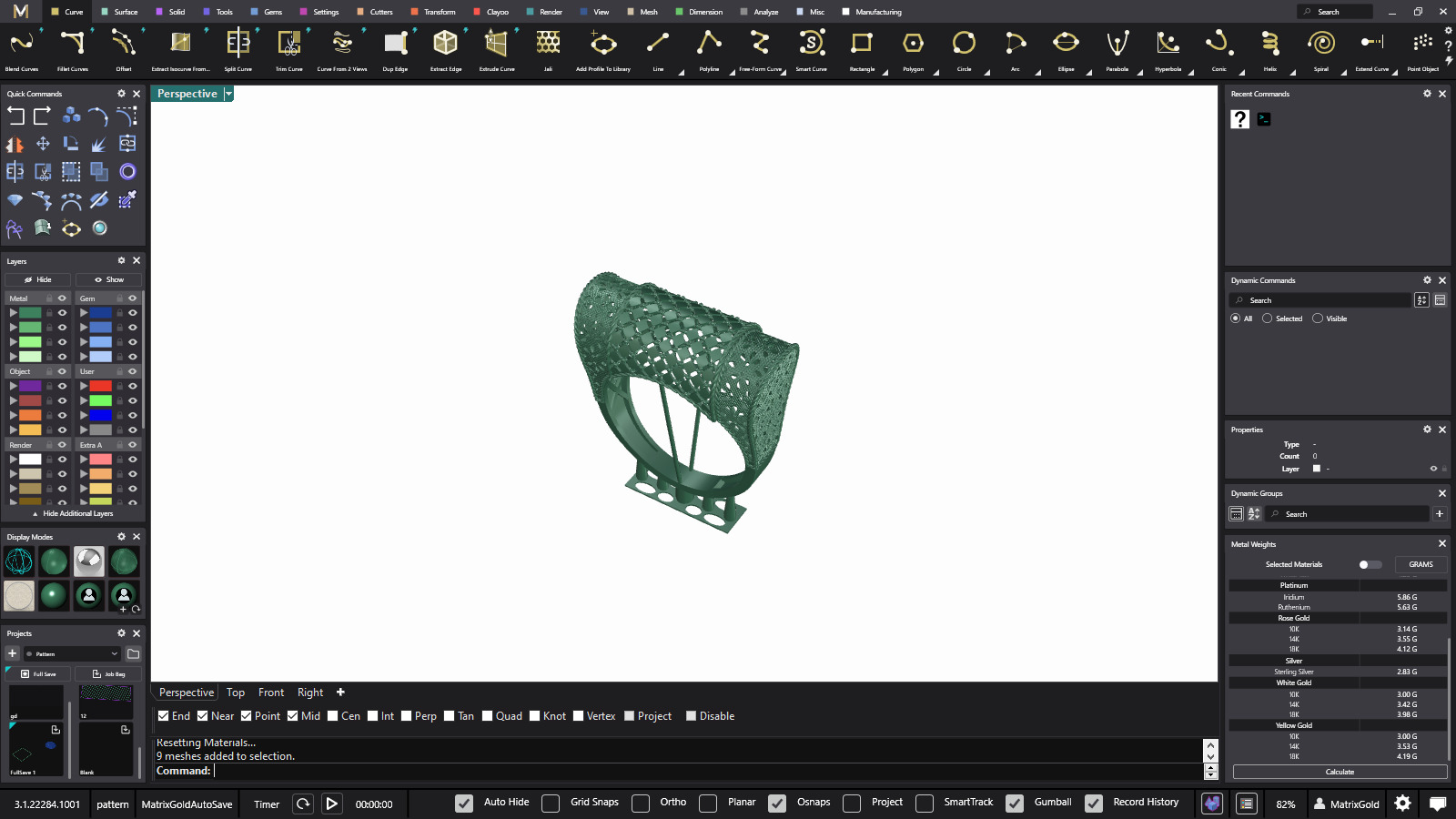
Task: Expand red User layer row
Action: tap(84, 386)
